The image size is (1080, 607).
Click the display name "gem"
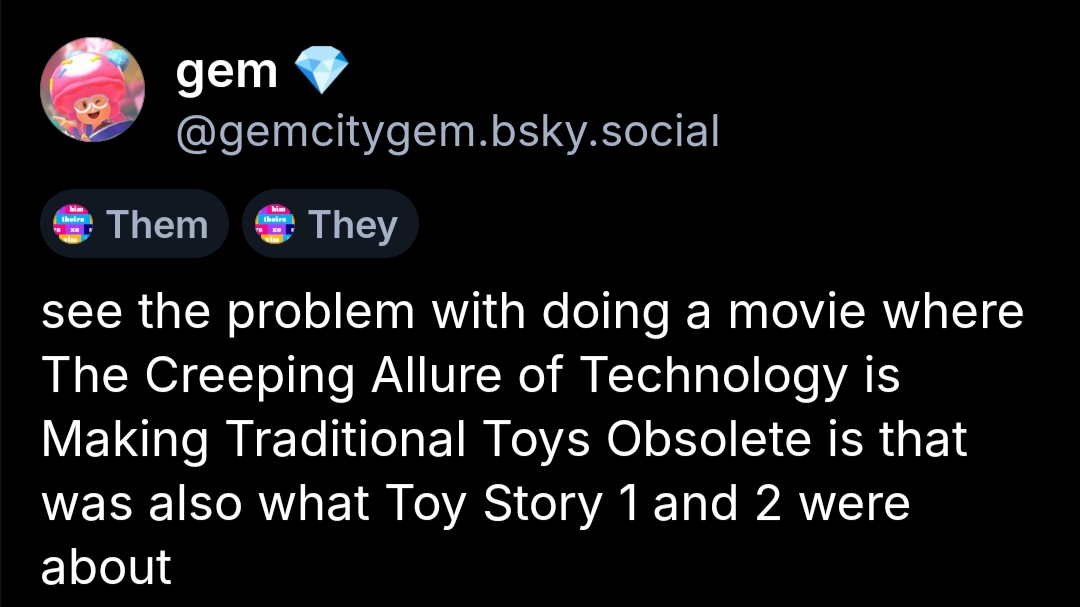(227, 72)
